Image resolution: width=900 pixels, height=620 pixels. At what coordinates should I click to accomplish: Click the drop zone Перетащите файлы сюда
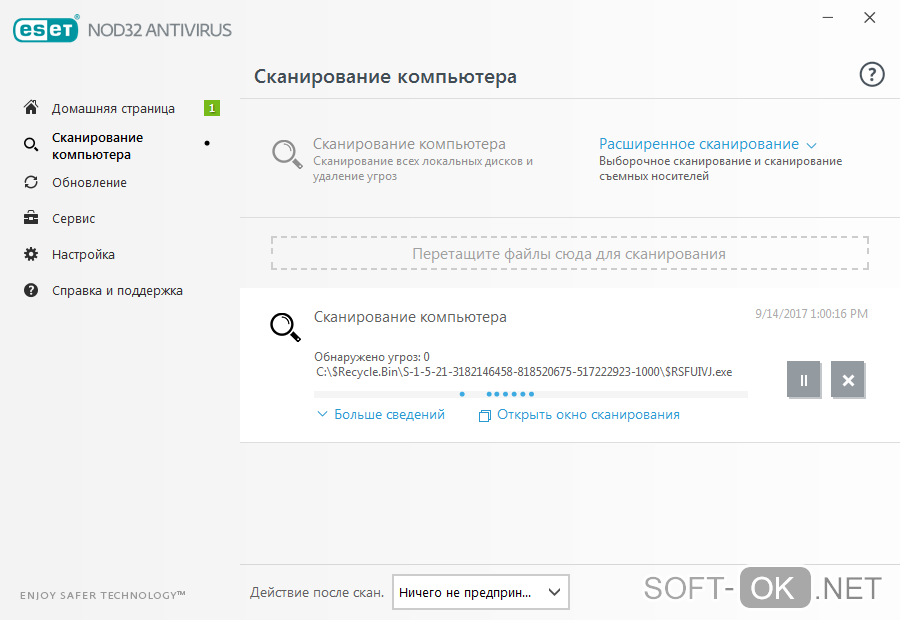pos(569,253)
